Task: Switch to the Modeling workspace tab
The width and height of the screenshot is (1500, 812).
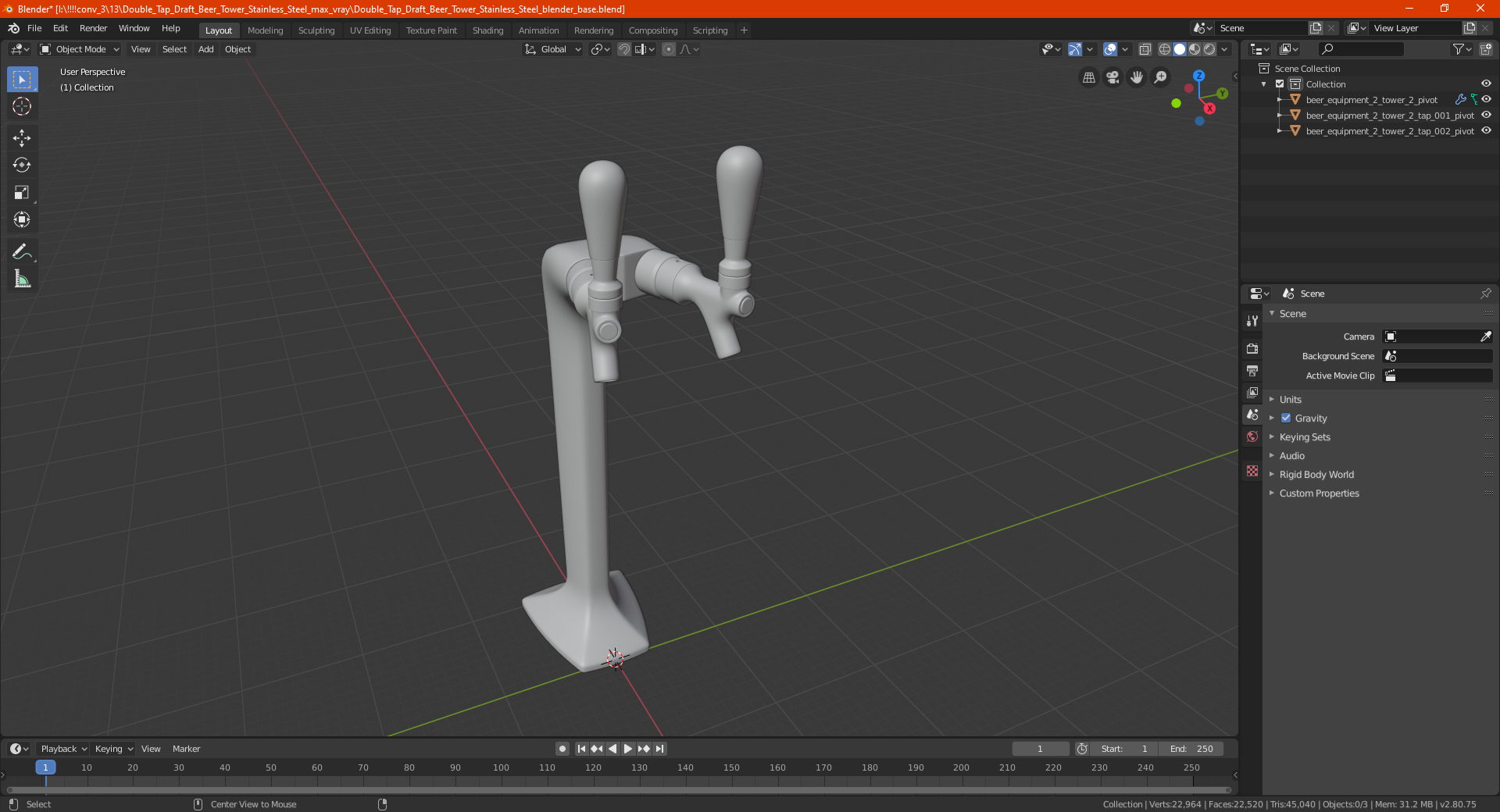Action: (x=265, y=30)
